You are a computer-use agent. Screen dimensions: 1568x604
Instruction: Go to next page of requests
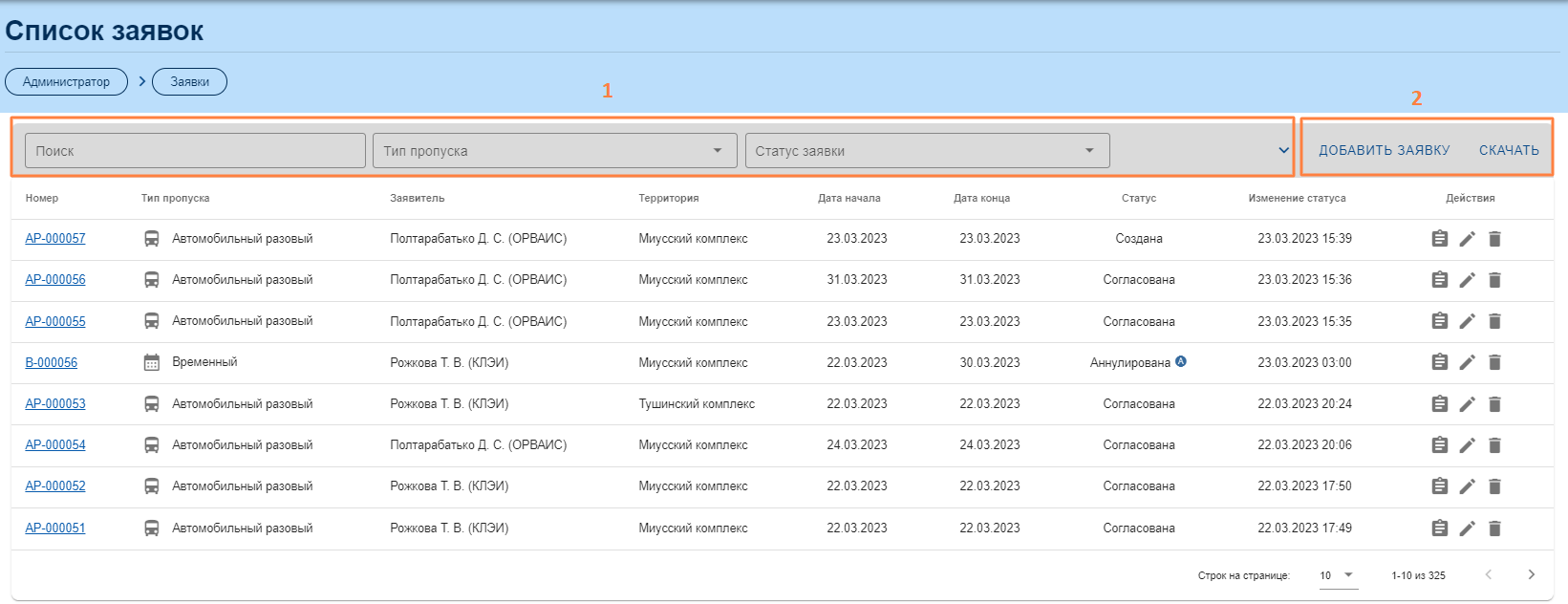click(1531, 574)
